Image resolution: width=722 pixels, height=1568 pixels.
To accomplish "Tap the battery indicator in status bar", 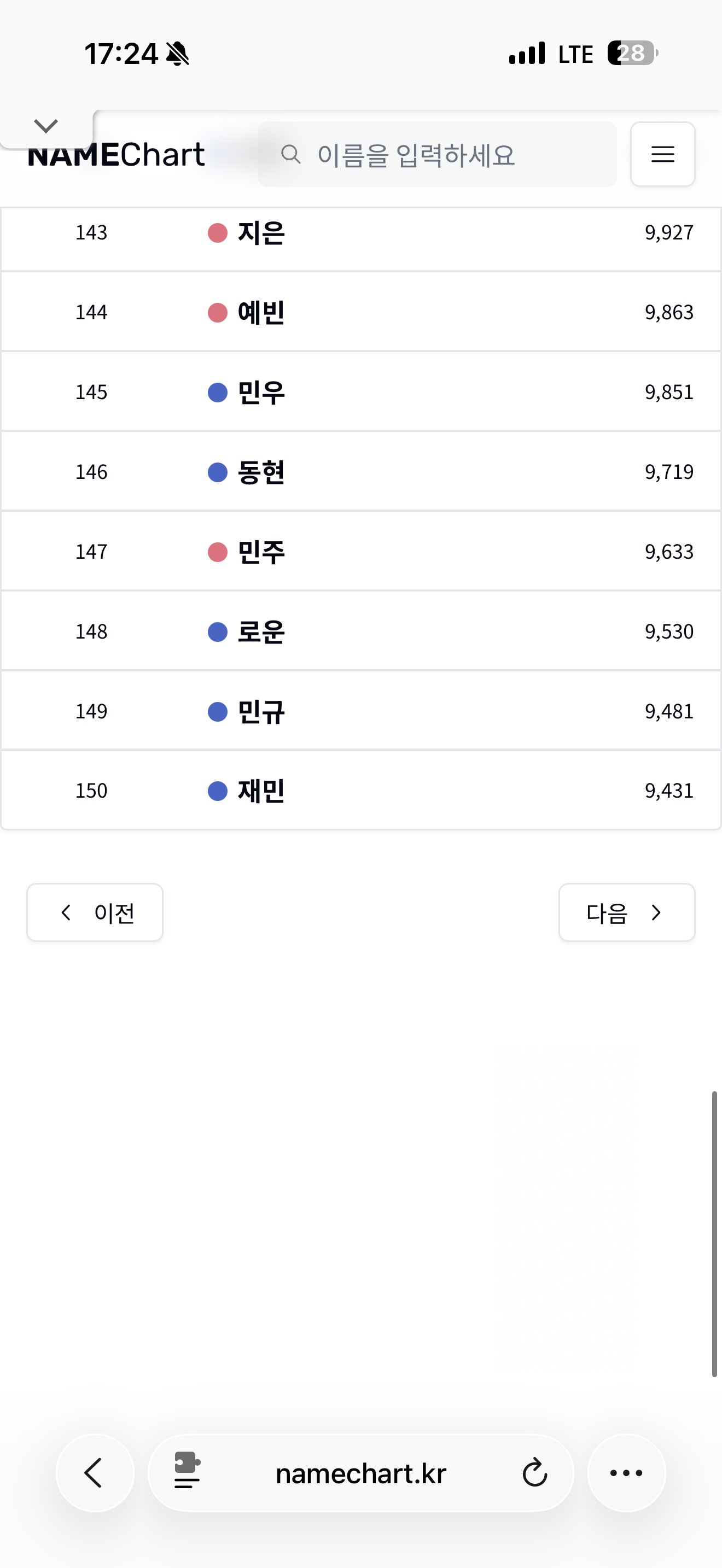I will [x=632, y=54].
